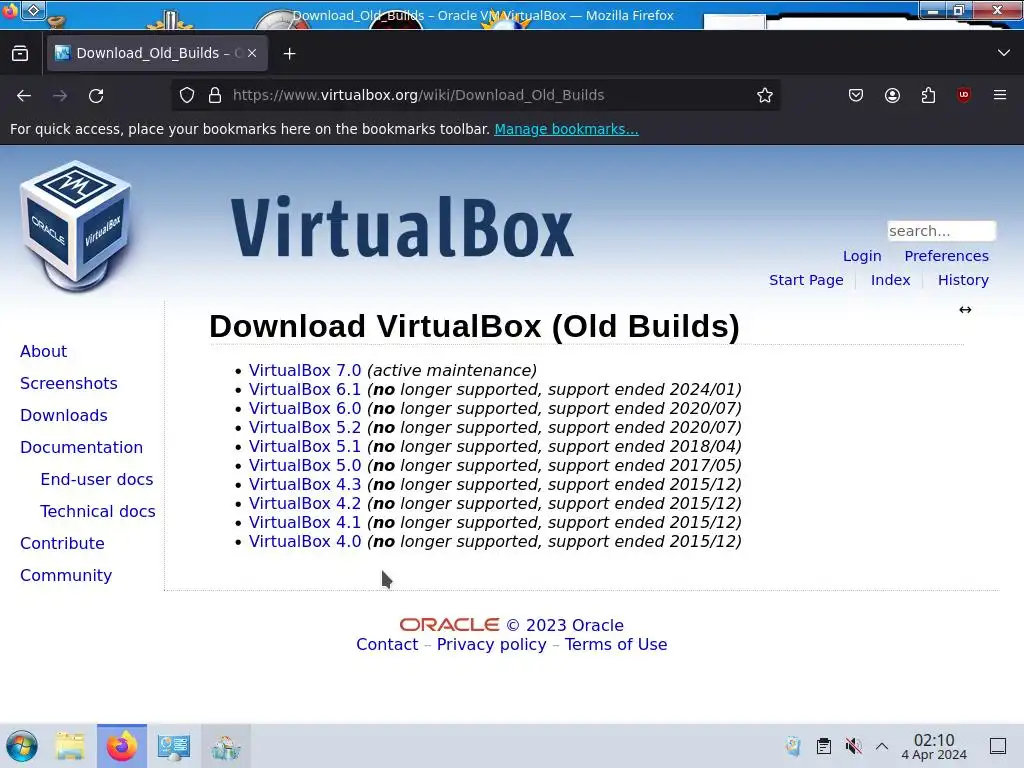Open the Save to Pocket icon

[856, 95]
